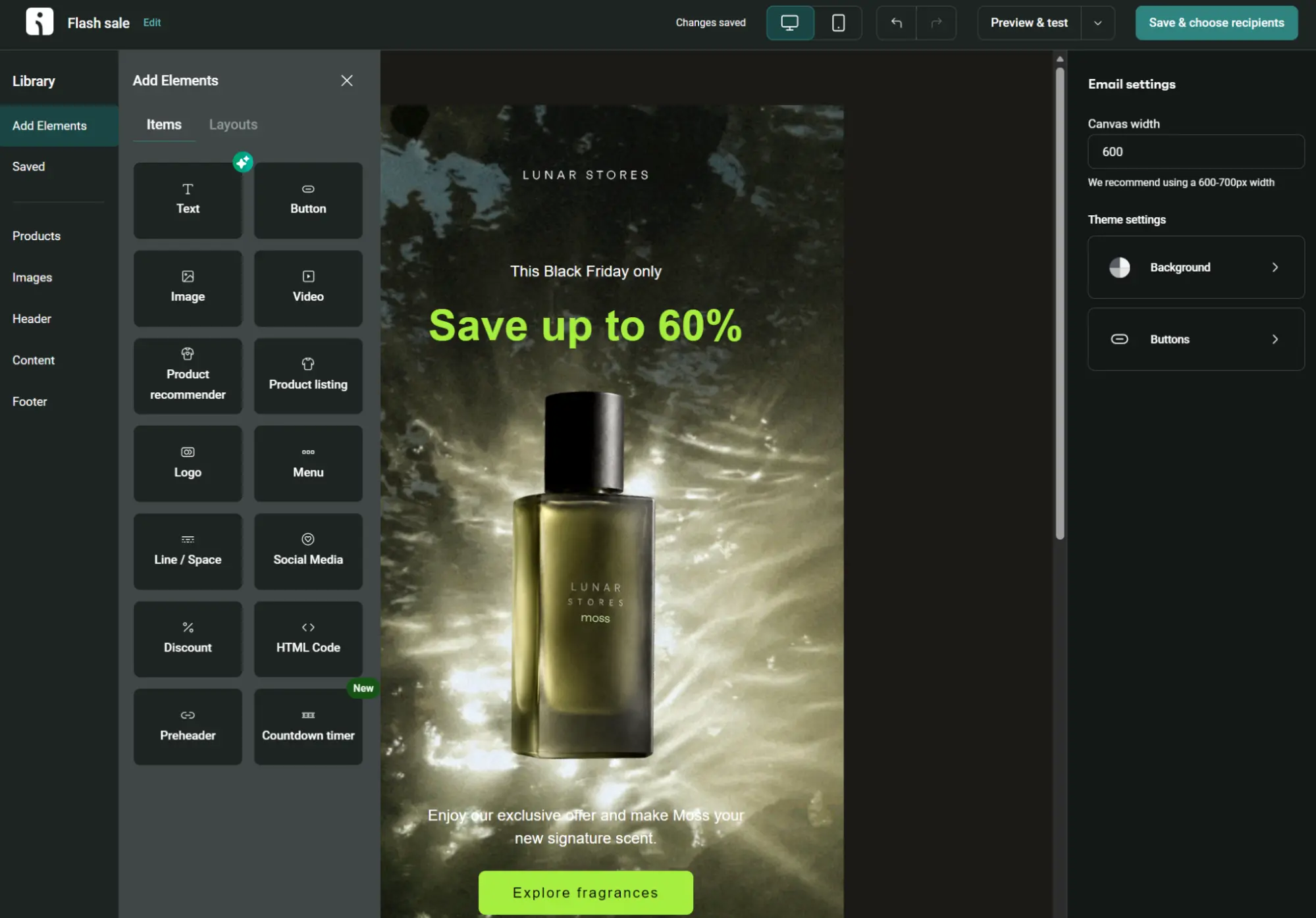The width and height of the screenshot is (1316, 918).
Task: Switch to desktop preview mode
Action: [790, 23]
